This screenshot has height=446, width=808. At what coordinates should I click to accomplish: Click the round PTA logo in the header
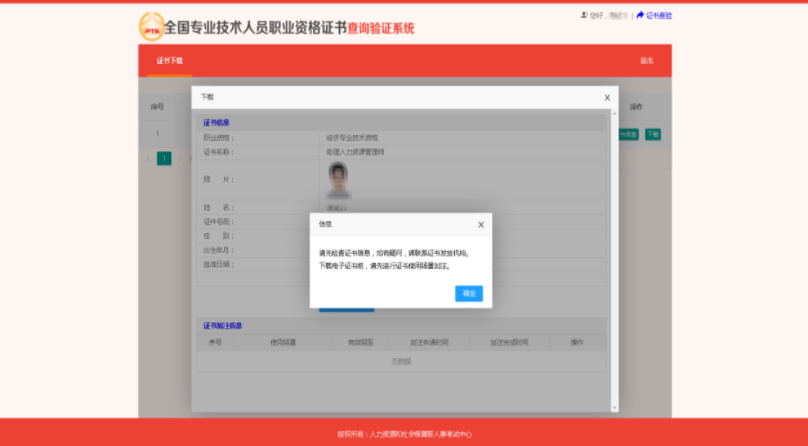152,27
